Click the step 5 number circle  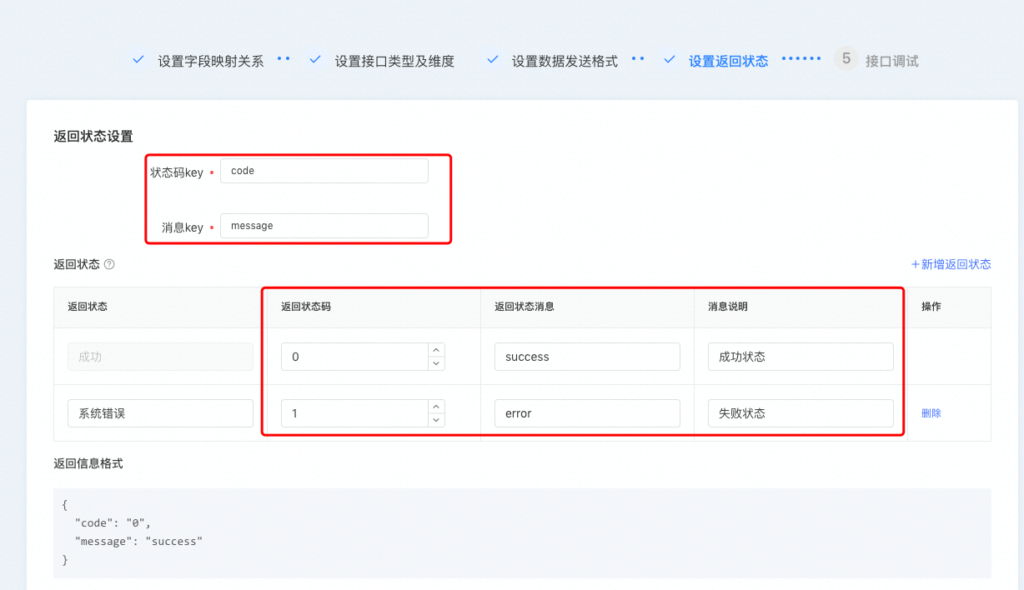coord(846,59)
